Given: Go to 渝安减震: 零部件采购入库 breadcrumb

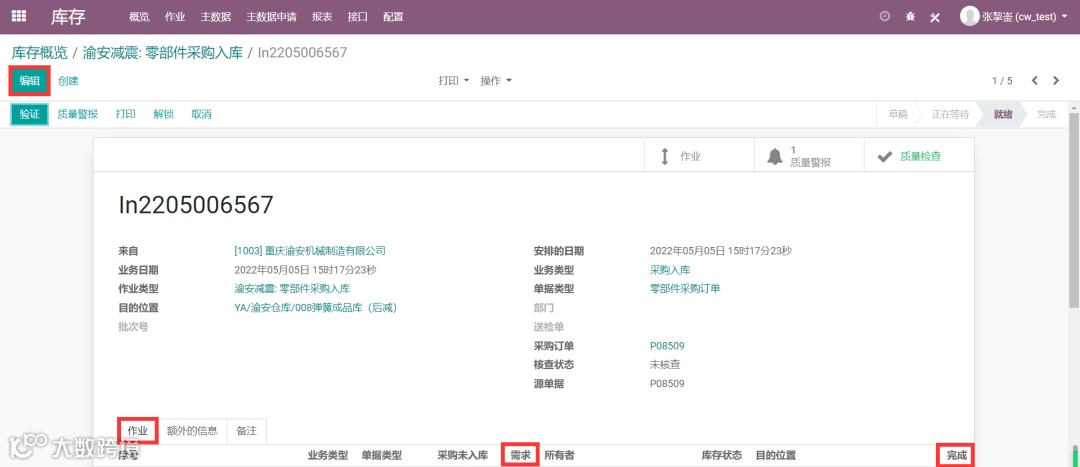Looking at the screenshot, I should [x=163, y=52].
